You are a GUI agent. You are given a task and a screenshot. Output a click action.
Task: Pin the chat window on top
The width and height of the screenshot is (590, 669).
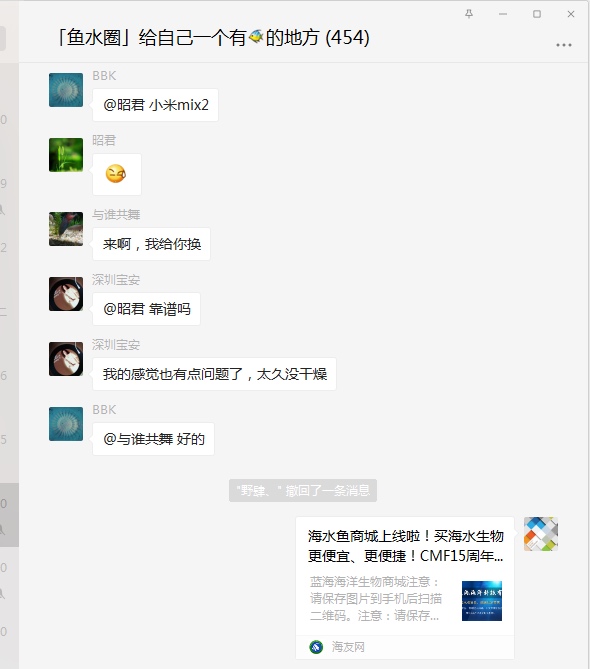click(x=469, y=14)
